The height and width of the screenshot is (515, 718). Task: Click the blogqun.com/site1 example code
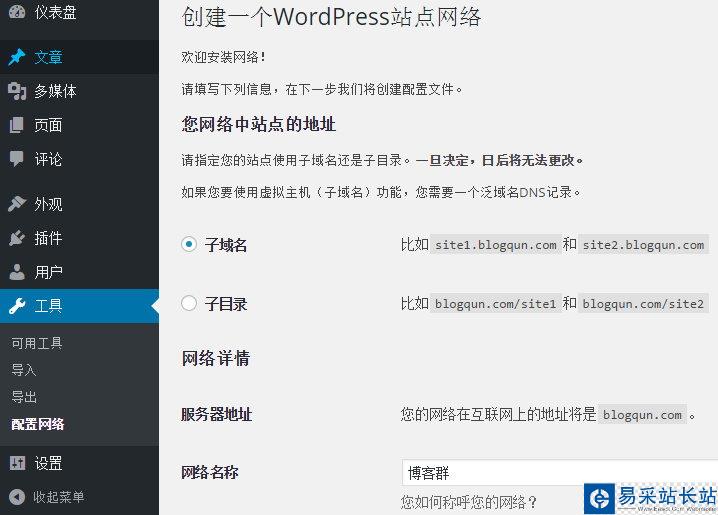click(495, 304)
